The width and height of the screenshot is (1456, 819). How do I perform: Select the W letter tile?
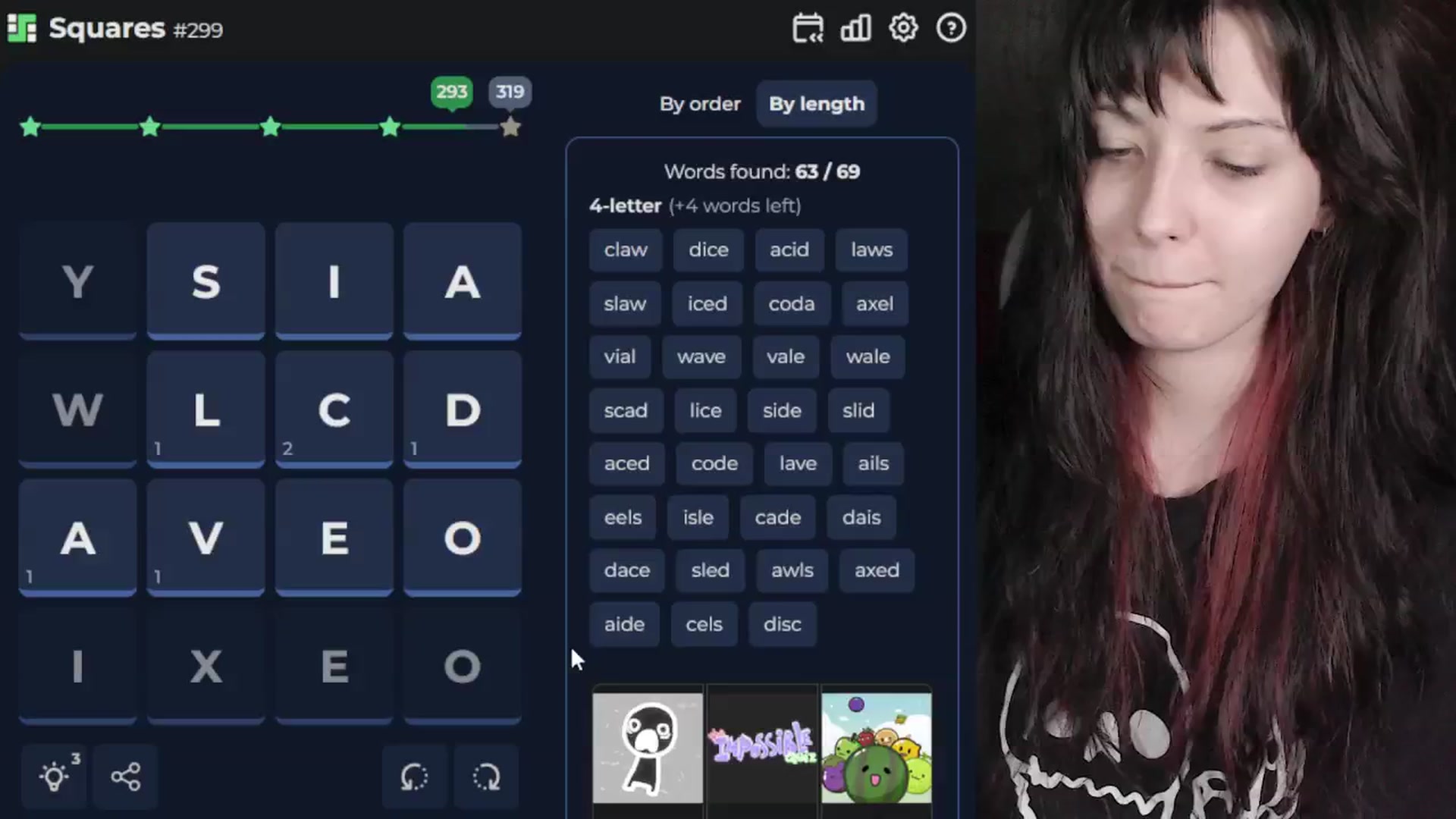(x=77, y=409)
